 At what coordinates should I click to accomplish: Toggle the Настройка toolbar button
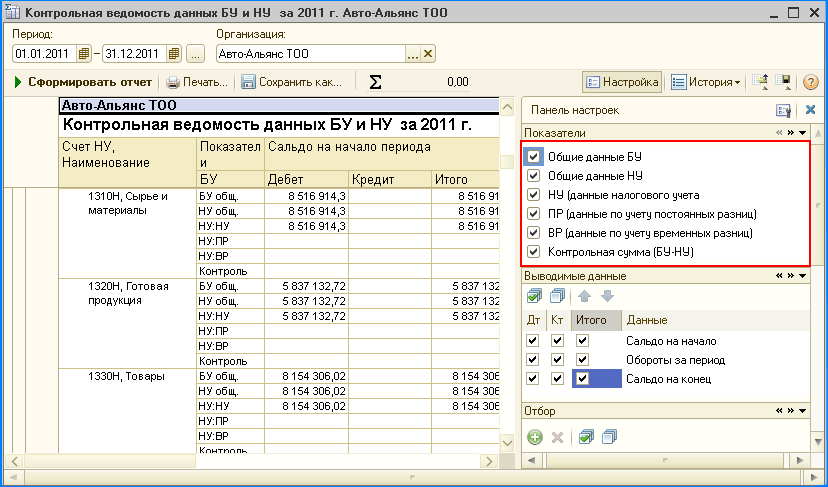pyautogui.click(x=622, y=82)
